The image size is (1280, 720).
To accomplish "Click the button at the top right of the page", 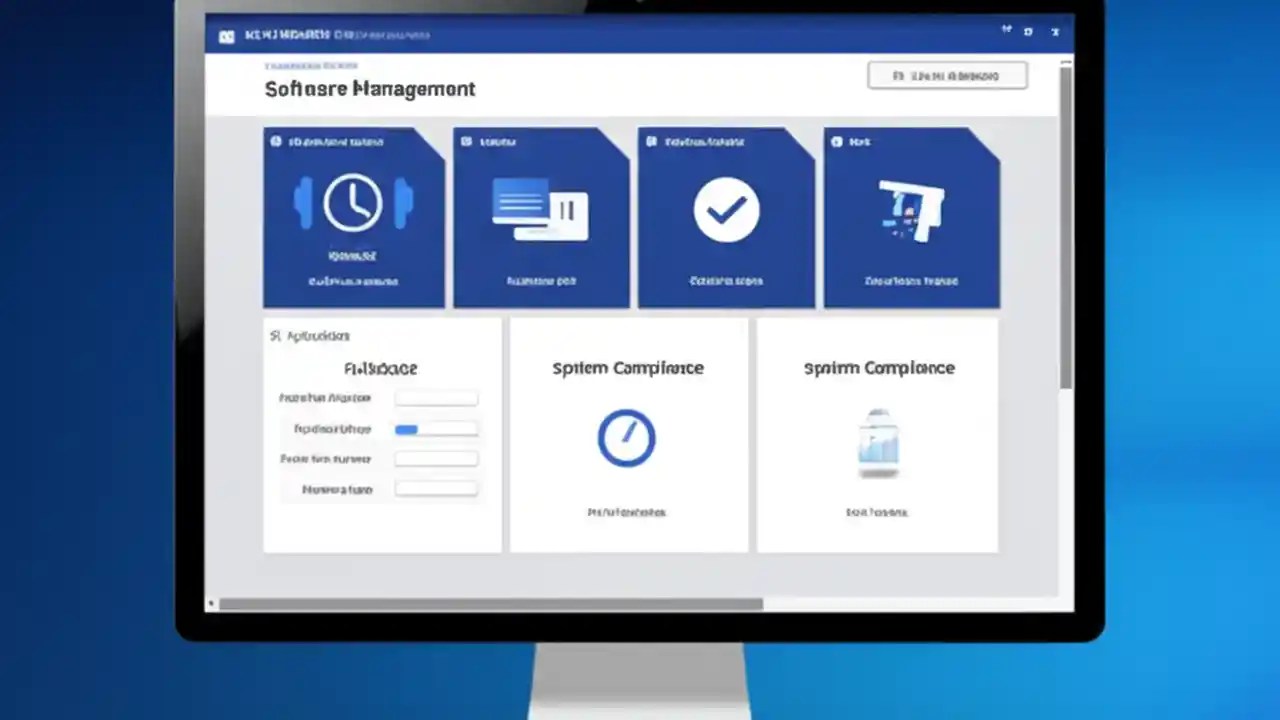I will pyautogui.click(x=946, y=75).
